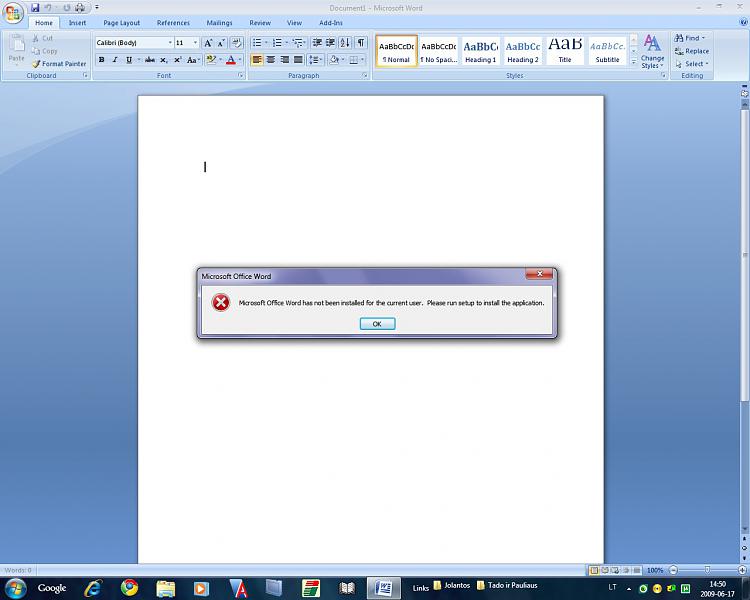Click the Replace button
This screenshot has height=600, width=750.
[692, 51]
